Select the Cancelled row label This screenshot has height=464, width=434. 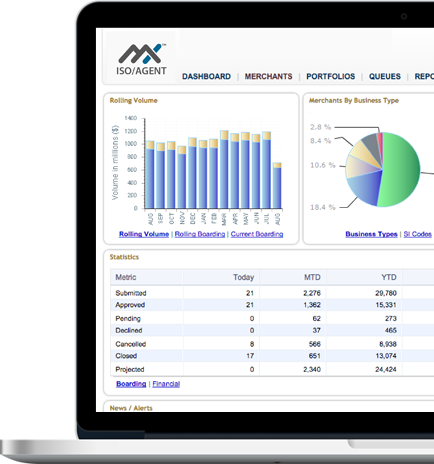(x=131, y=344)
